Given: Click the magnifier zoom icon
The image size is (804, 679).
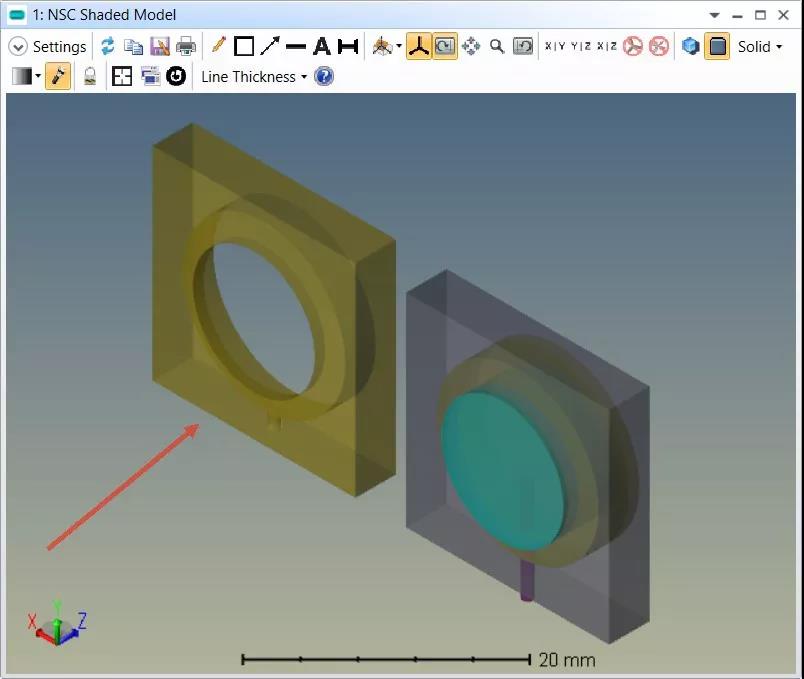Looking at the screenshot, I should coord(497,46).
